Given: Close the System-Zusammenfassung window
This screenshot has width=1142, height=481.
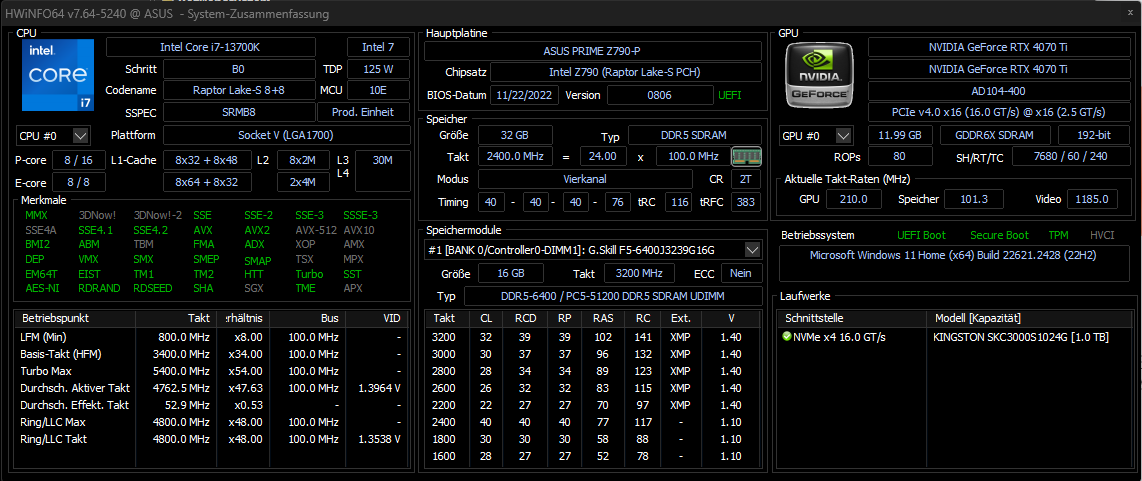Looking at the screenshot, I should pos(1128,12).
